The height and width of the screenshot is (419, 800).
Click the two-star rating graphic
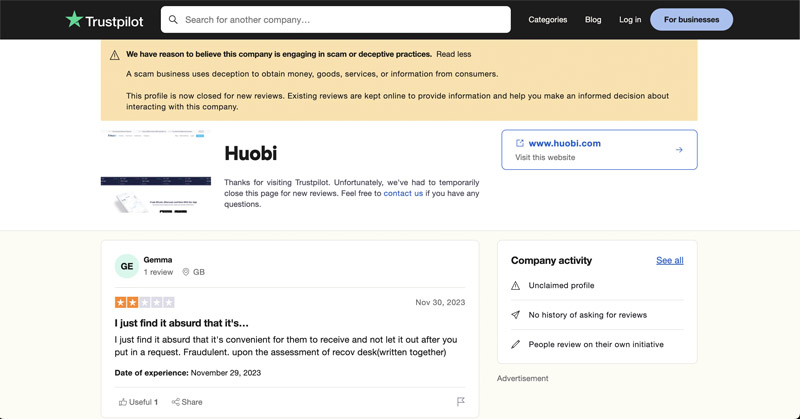point(144,302)
